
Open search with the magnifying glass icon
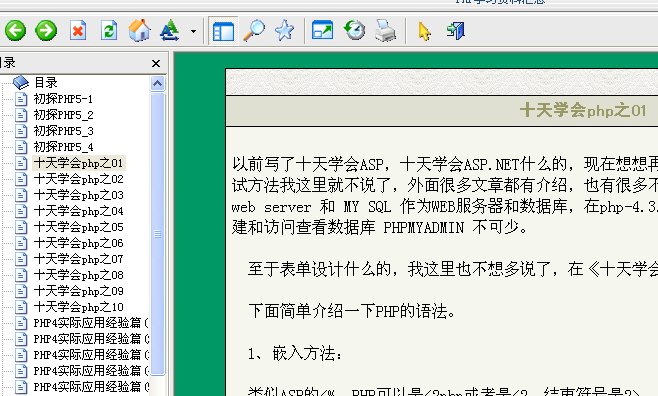pos(254,30)
